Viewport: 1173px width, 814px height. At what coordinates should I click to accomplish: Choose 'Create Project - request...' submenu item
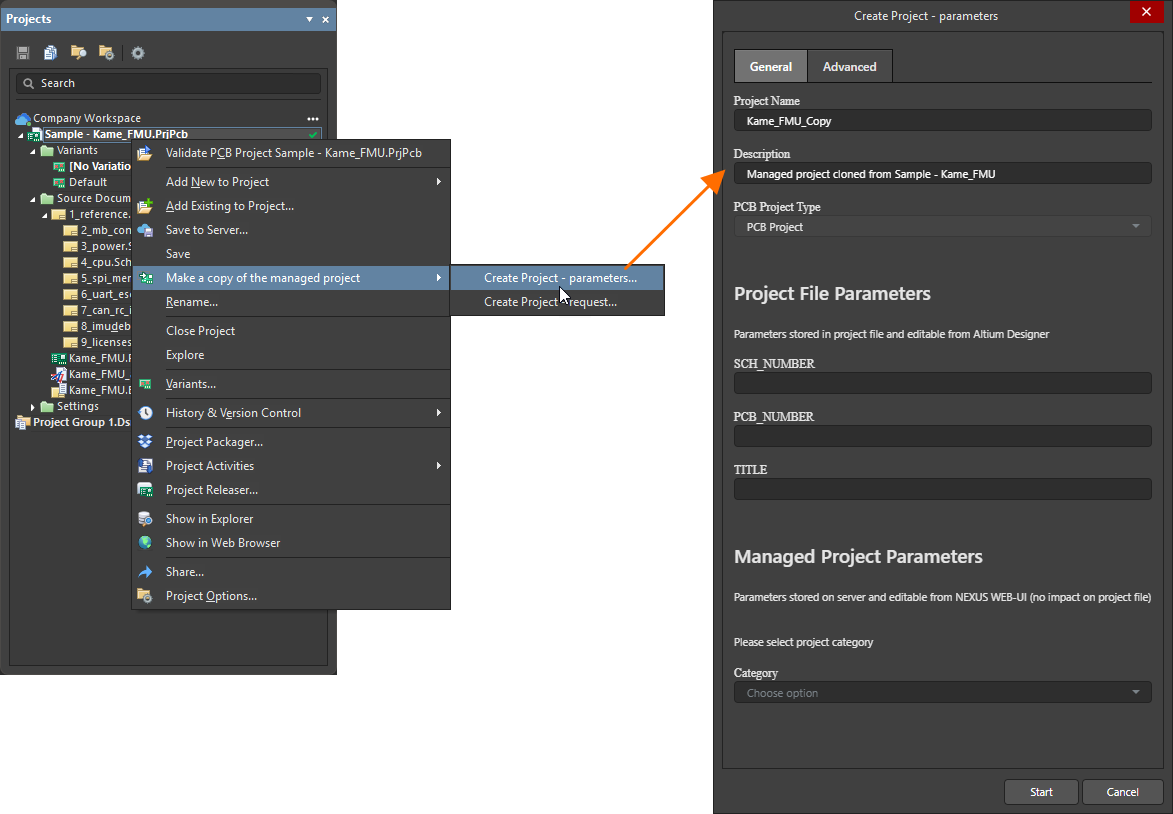click(550, 302)
